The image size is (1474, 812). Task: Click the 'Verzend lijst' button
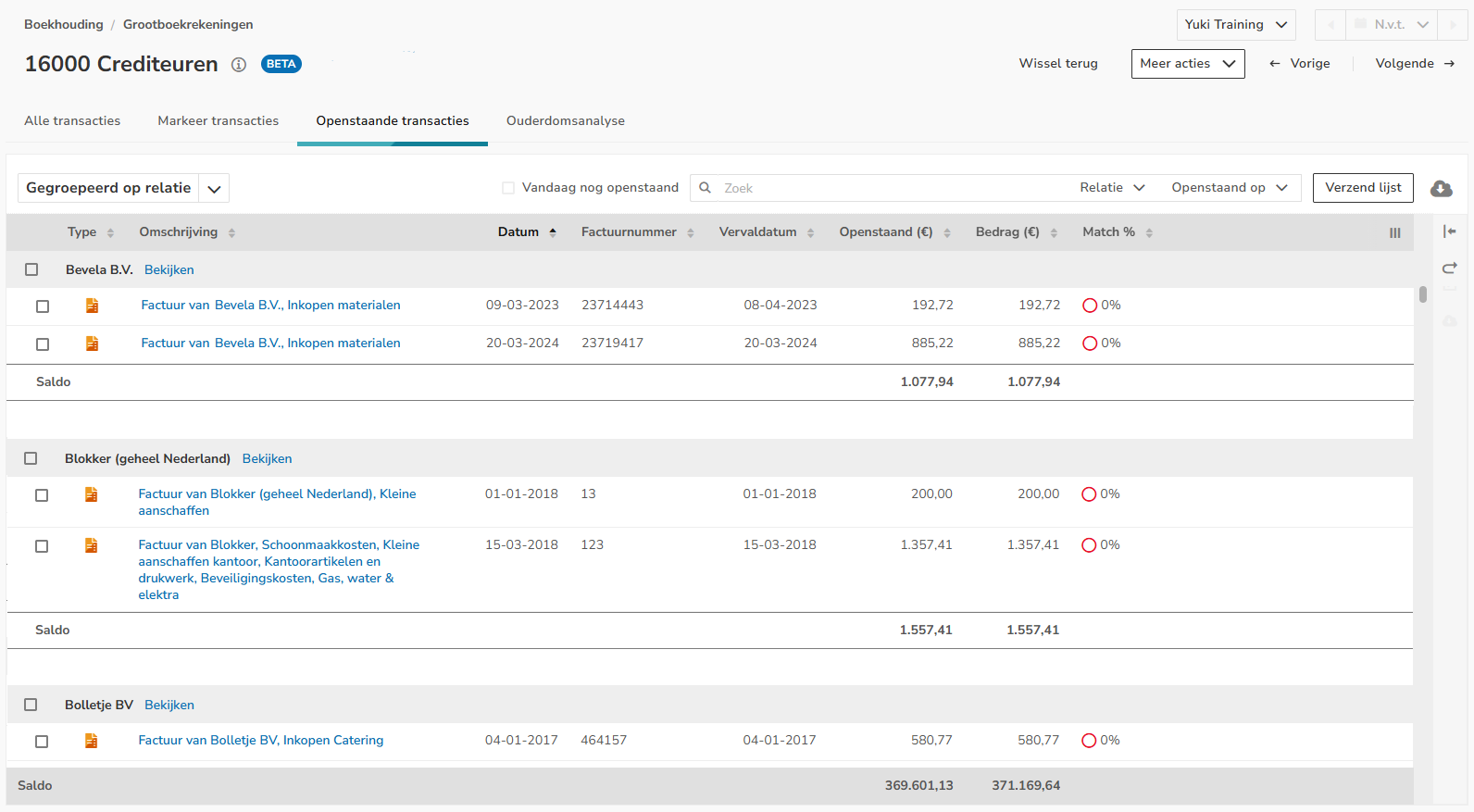1362,188
